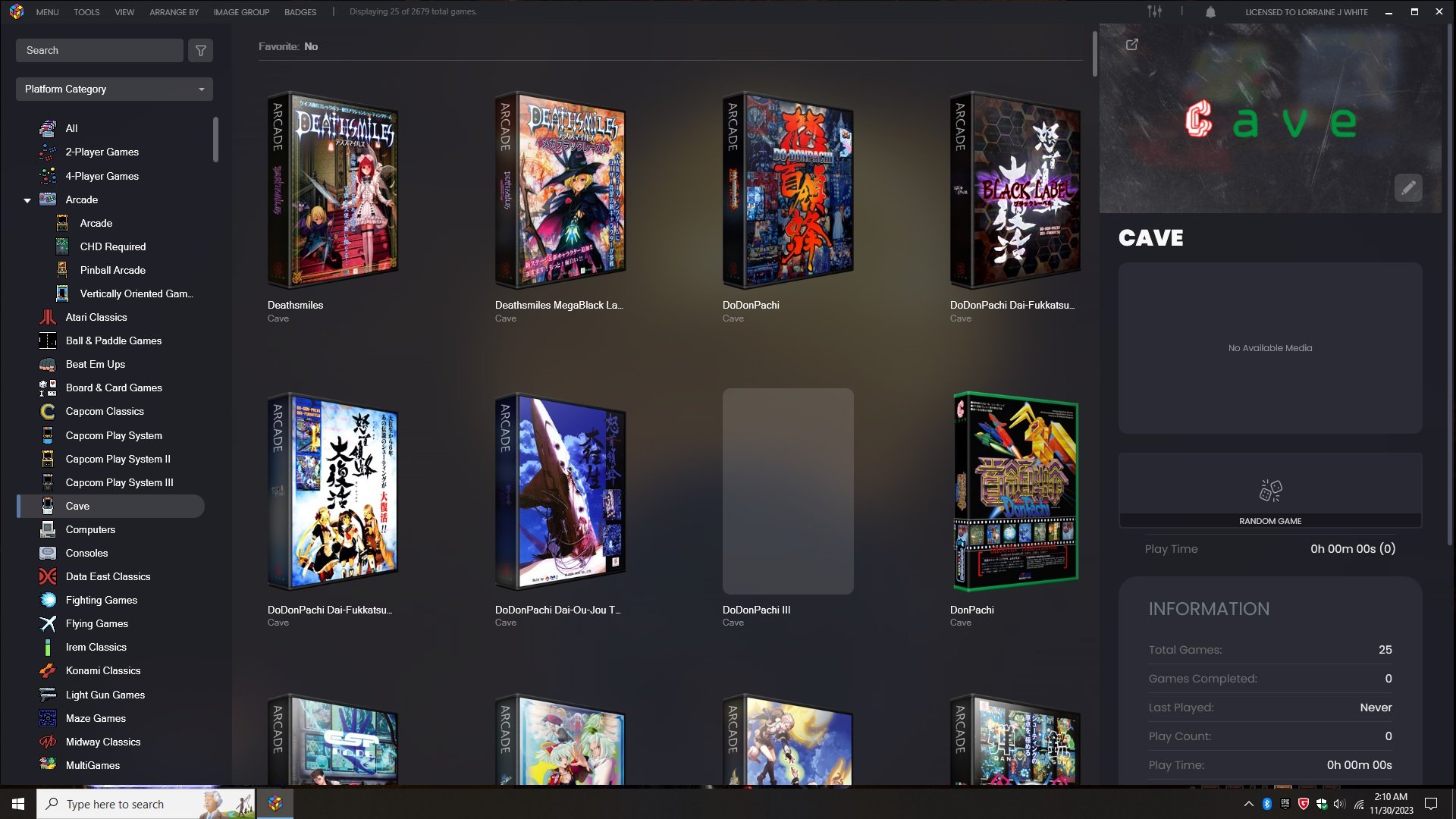
Task: Click the Atari Classics icon
Action: click(48, 317)
